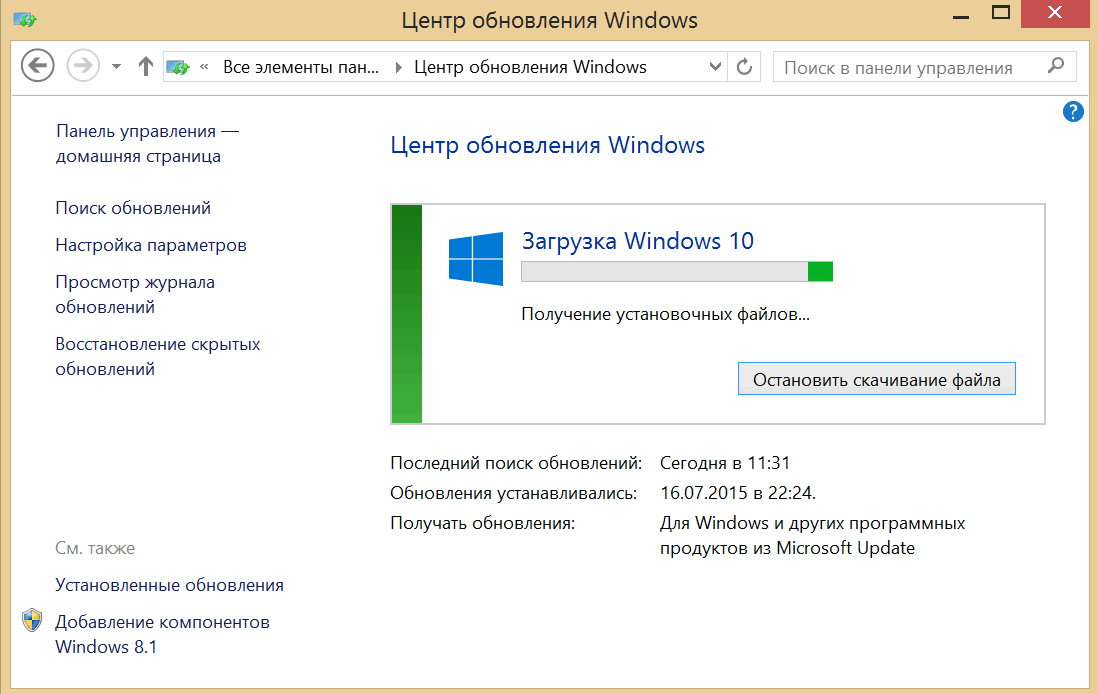Click the 'См. также' label
This screenshot has width=1098, height=694.
(x=95, y=548)
